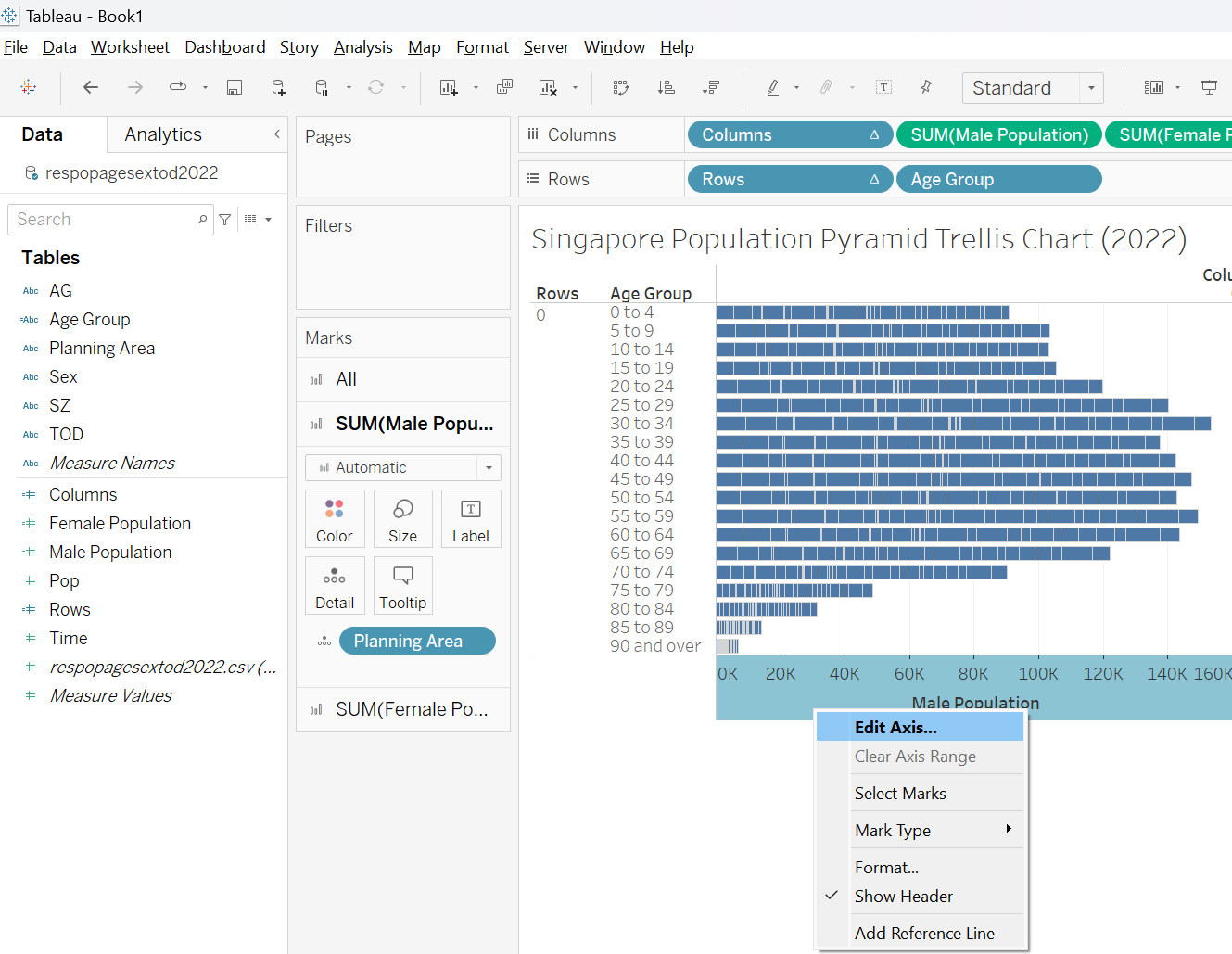Click the Save workbook icon

[235, 87]
